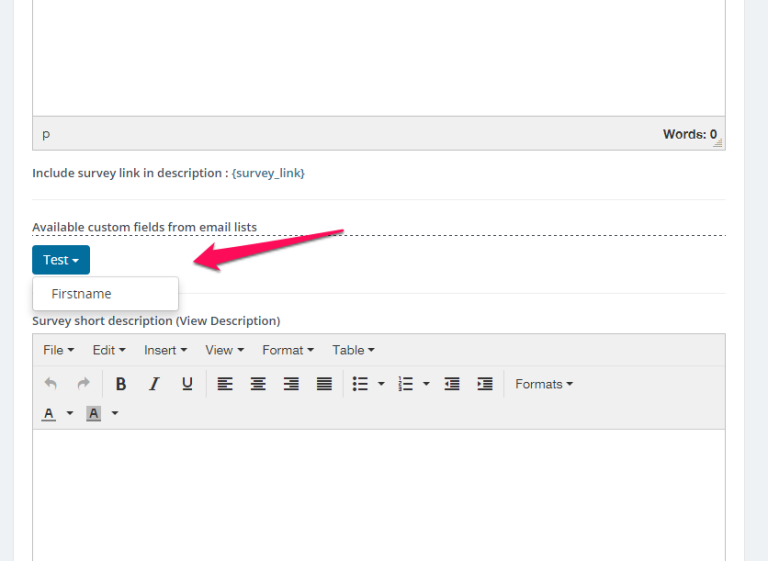The image size is (768, 561).
Task: Click the blue Test dropdown button
Action: click(61, 260)
